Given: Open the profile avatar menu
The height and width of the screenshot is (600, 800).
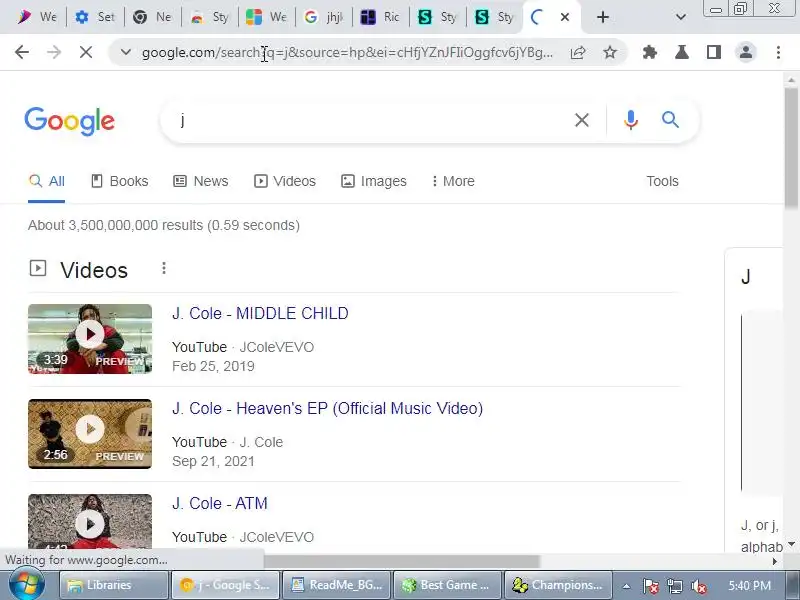Looking at the screenshot, I should 746,52.
